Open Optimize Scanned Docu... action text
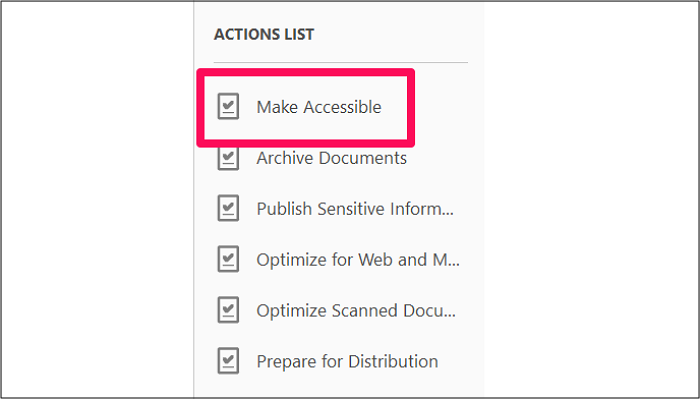 (x=356, y=311)
